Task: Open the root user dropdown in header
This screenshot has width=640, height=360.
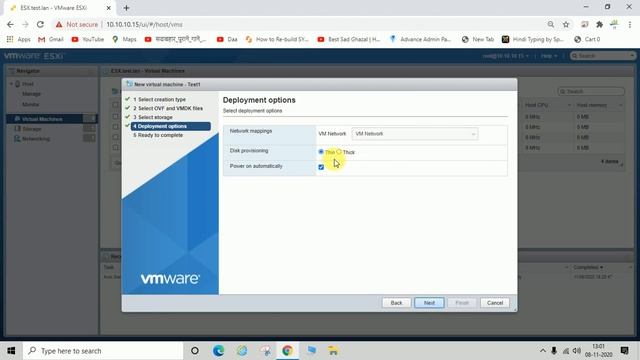Action: (x=506, y=56)
